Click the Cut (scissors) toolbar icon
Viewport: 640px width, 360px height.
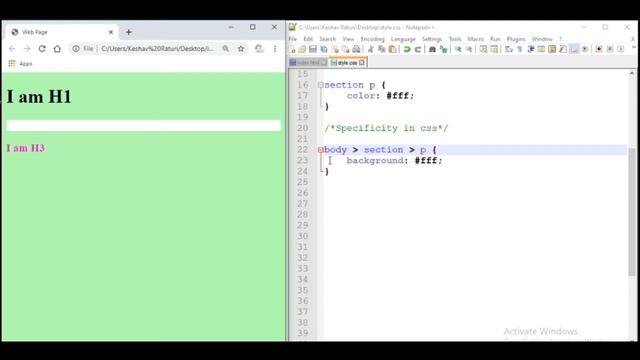pos(371,49)
